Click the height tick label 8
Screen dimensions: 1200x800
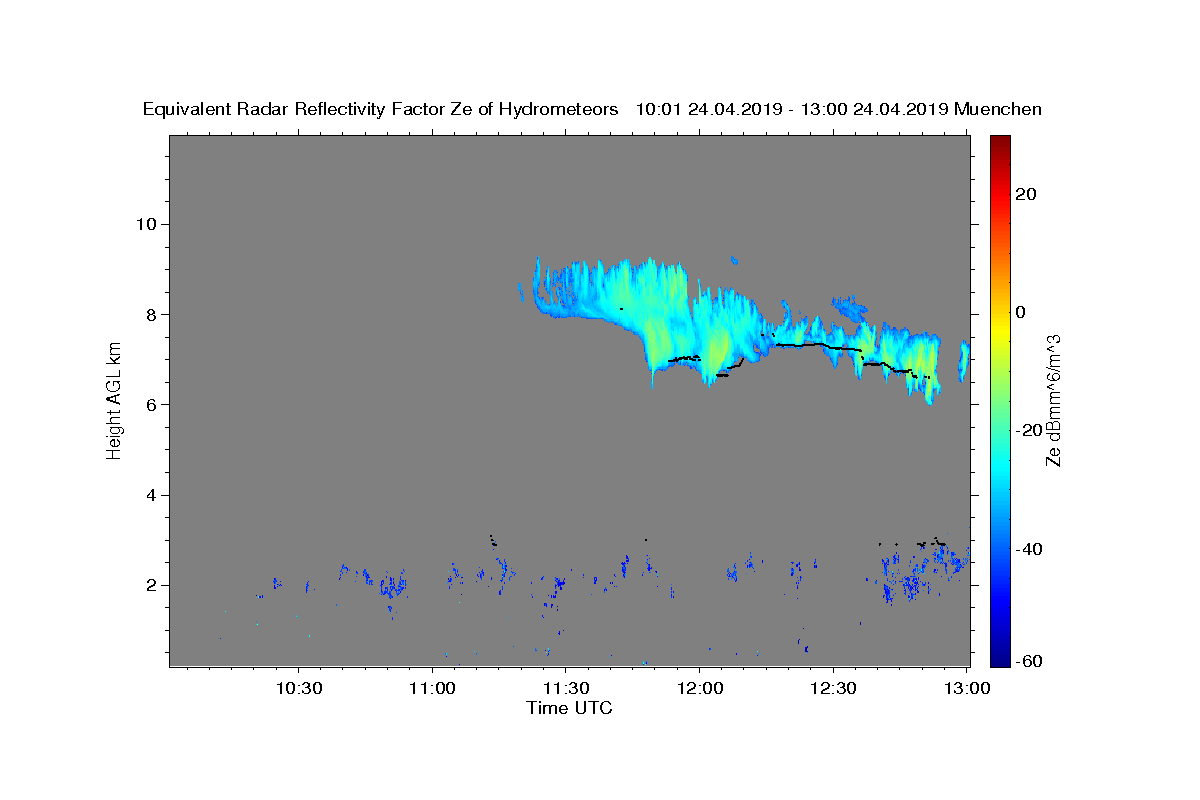pos(153,314)
